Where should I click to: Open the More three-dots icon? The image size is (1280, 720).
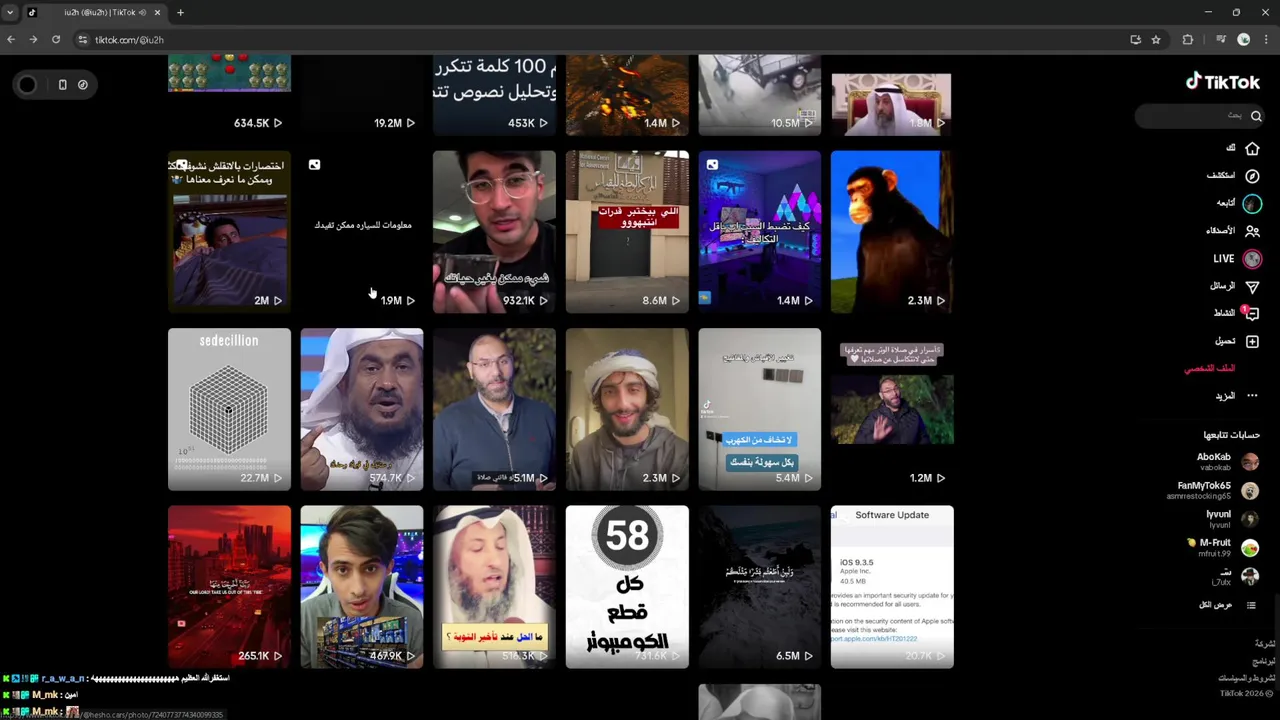pyautogui.click(x=1252, y=396)
